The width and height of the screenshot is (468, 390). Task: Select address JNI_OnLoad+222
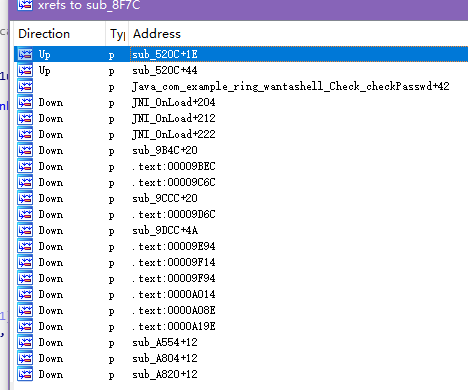pos(174,134)
